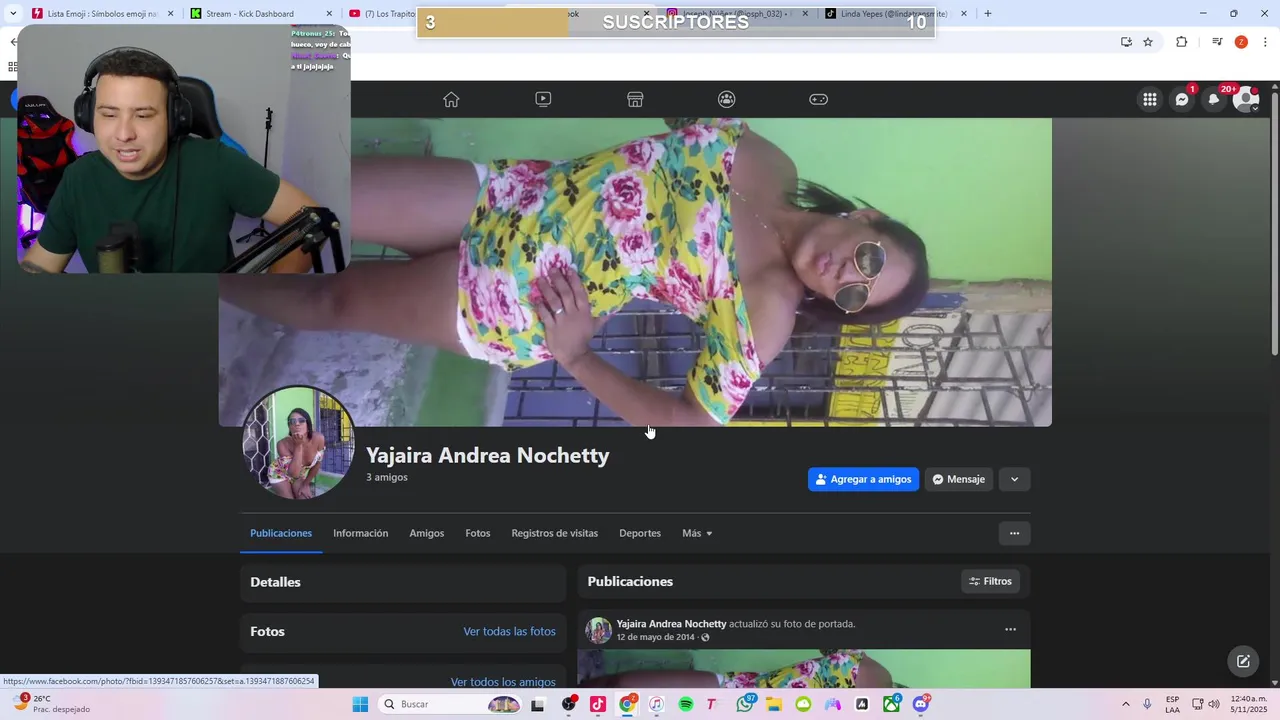Viewport: 1280px width, 720px height.
Task: Open the floral dress cover photo
Action: pyautogui.click(x=635, y=272)
